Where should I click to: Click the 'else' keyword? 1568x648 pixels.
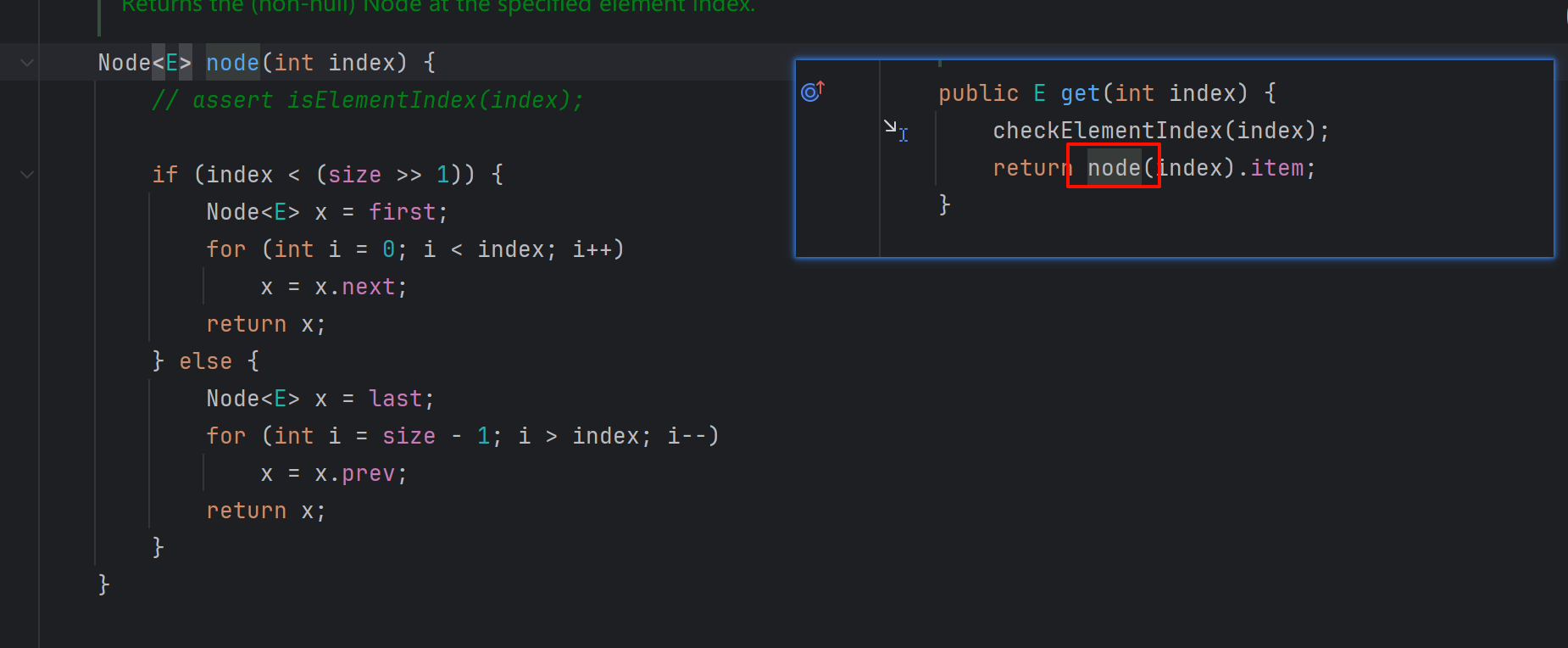click(x=205, y=361)
